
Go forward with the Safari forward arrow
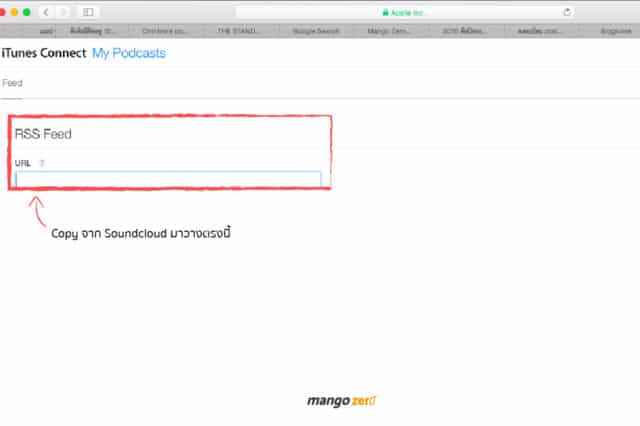[63, 12]
